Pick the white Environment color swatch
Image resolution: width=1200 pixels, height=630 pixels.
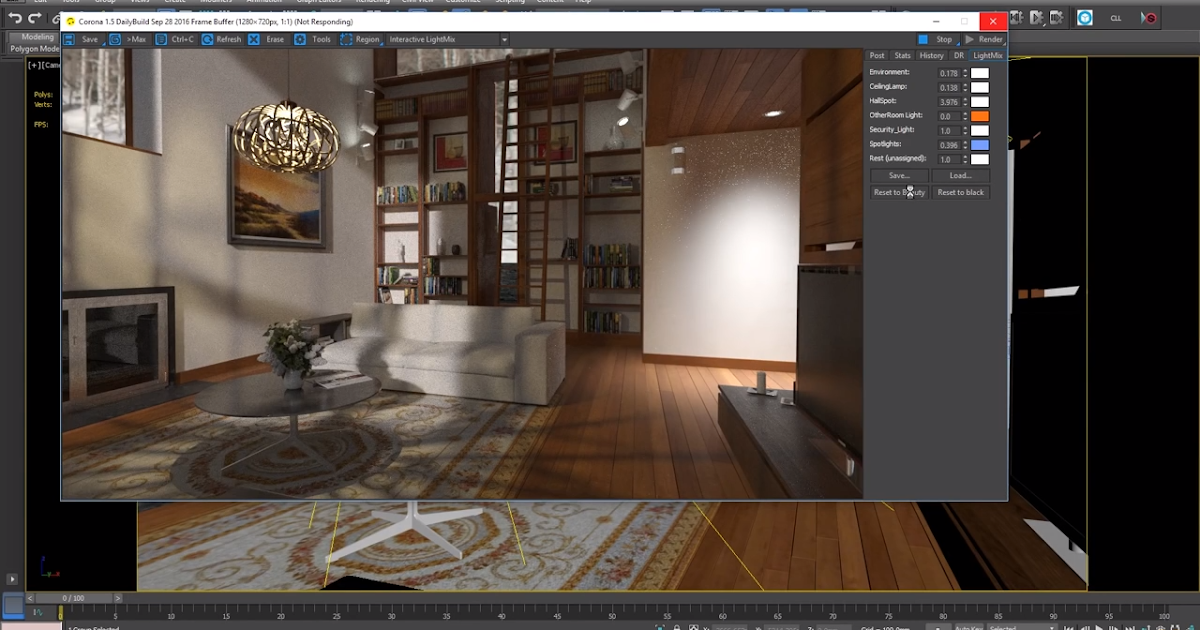pos(980,73)
